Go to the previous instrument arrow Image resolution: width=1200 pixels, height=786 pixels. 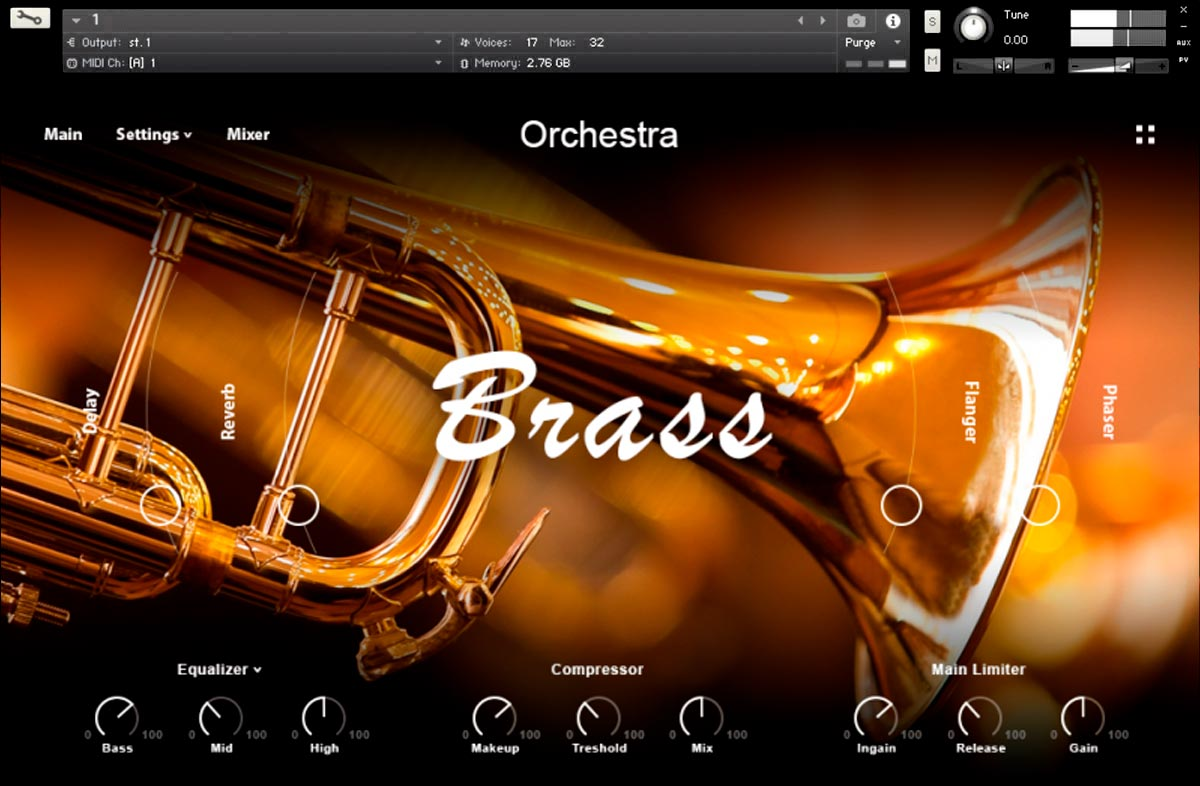tap(800, 21)
